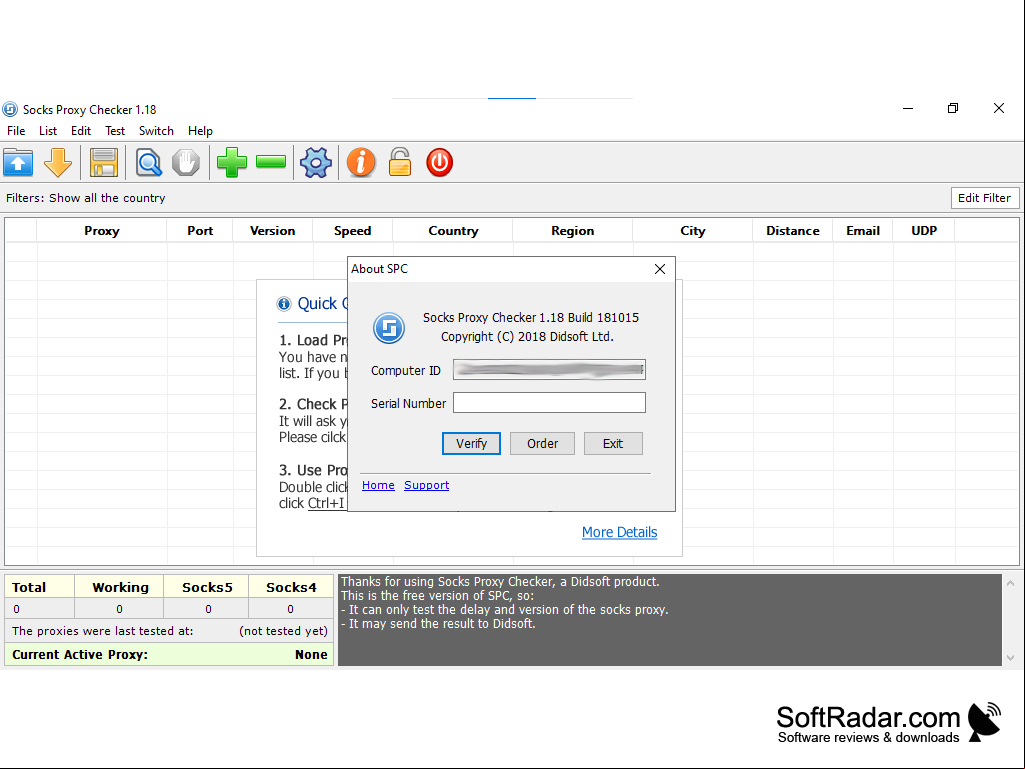
Task: Click 'Filters: Show all the country' text
Action: (x=86, y=198)
